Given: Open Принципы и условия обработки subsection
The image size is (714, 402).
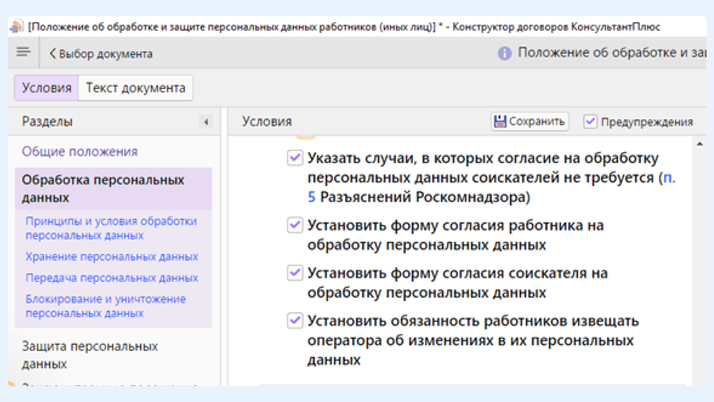Looking at the screenshot, I should (111, 228).
